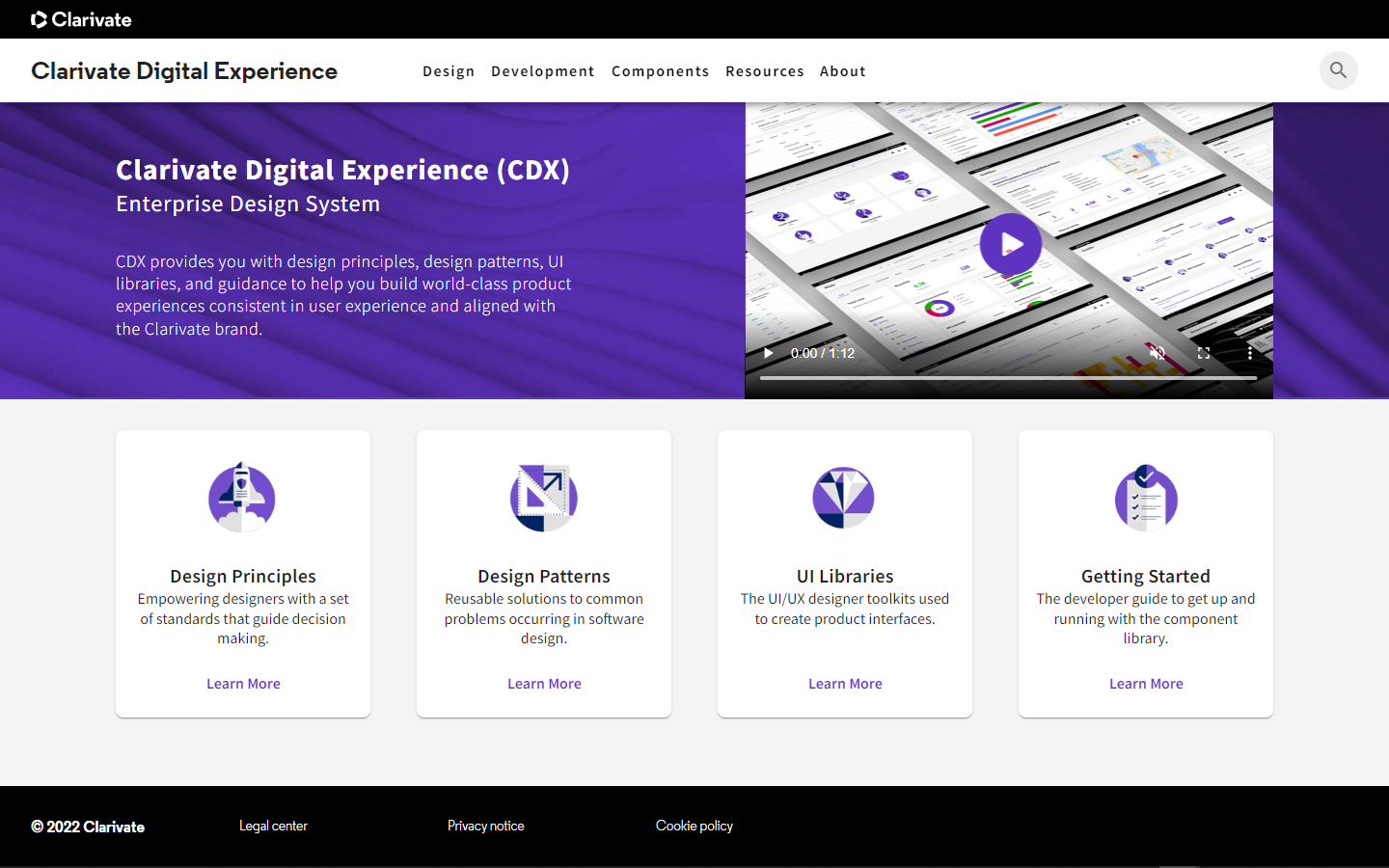Open the video more options menu
The height and width of the screenshot is (868, 1389).
[x=1250, y=353]
